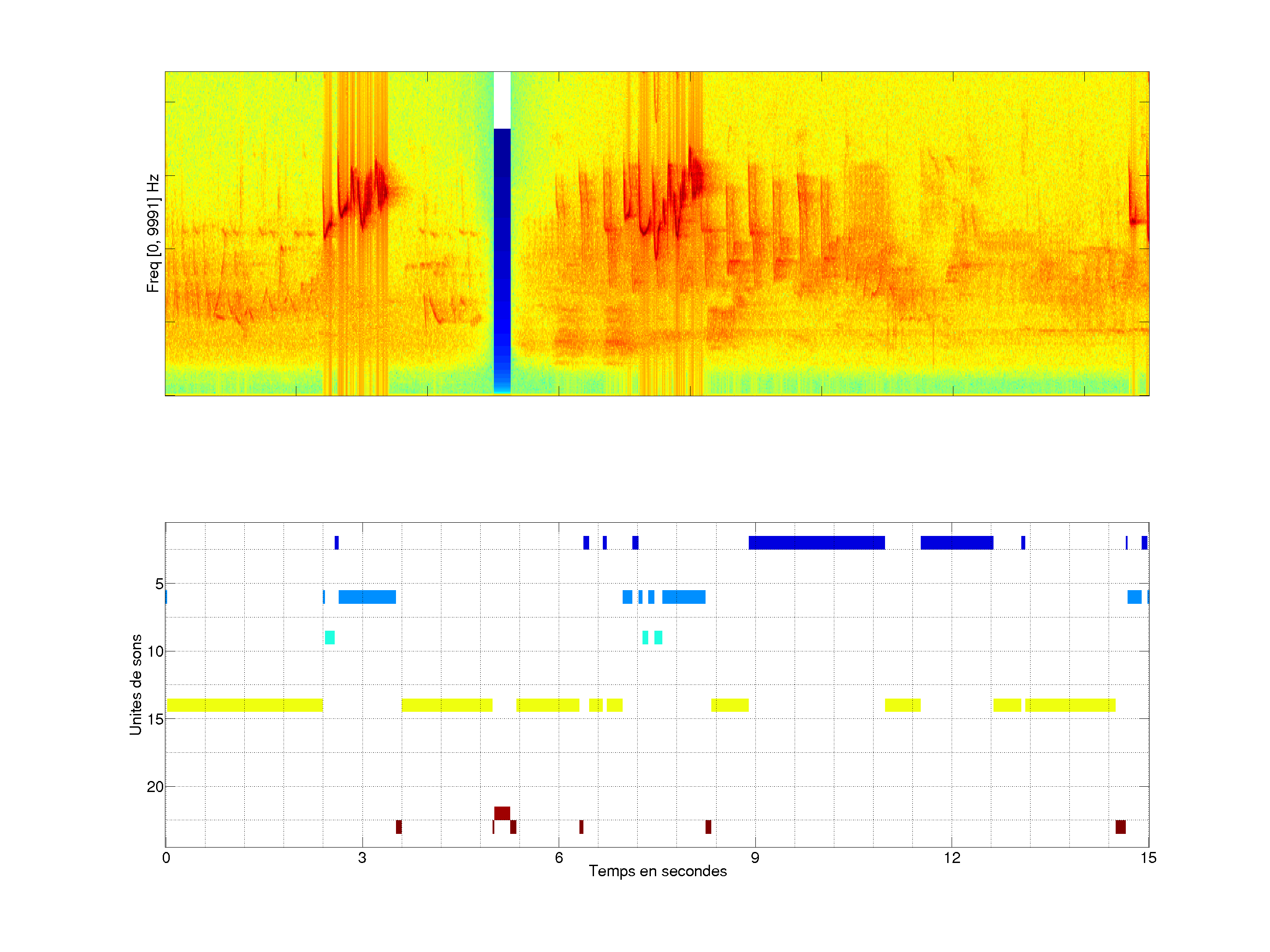Select the dark blue bar just before 12 seconds
The width and height of the screenshot is (1270, 952).
point(956,542)
